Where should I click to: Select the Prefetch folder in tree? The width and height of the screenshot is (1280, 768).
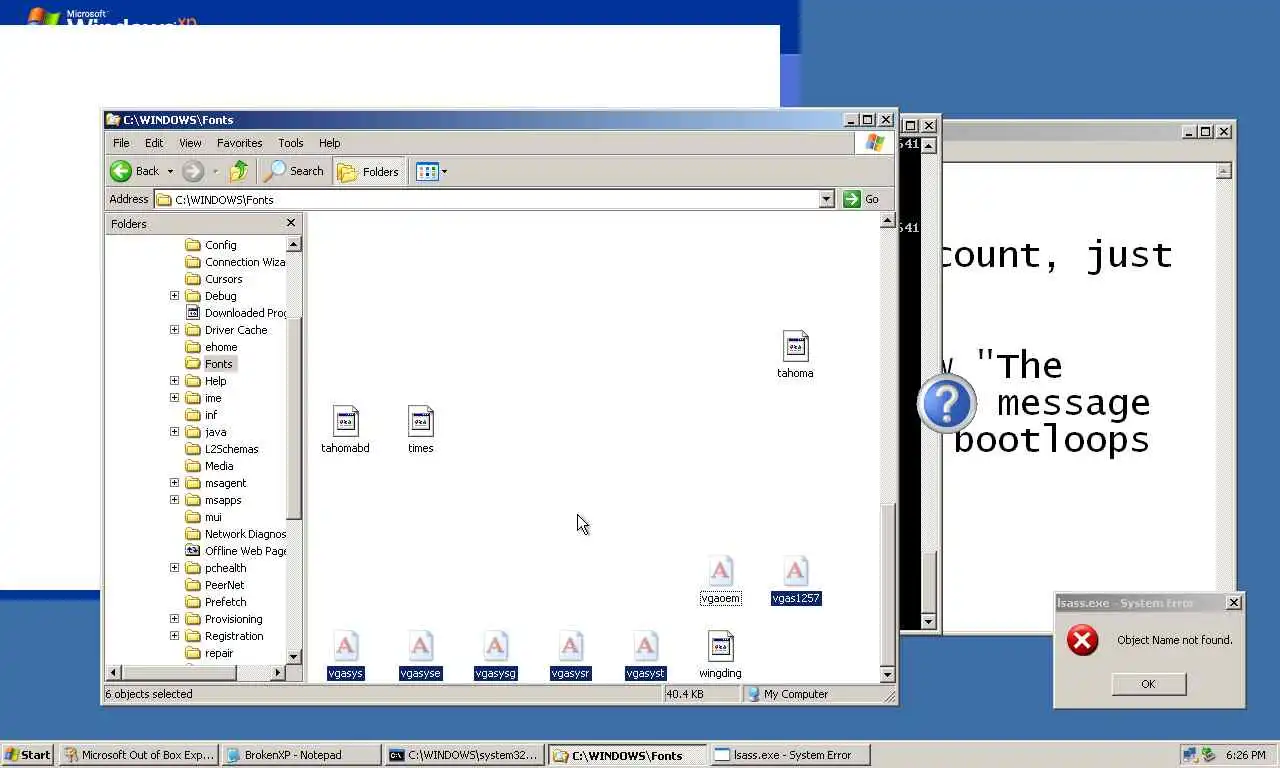click(x=225, y=602)
